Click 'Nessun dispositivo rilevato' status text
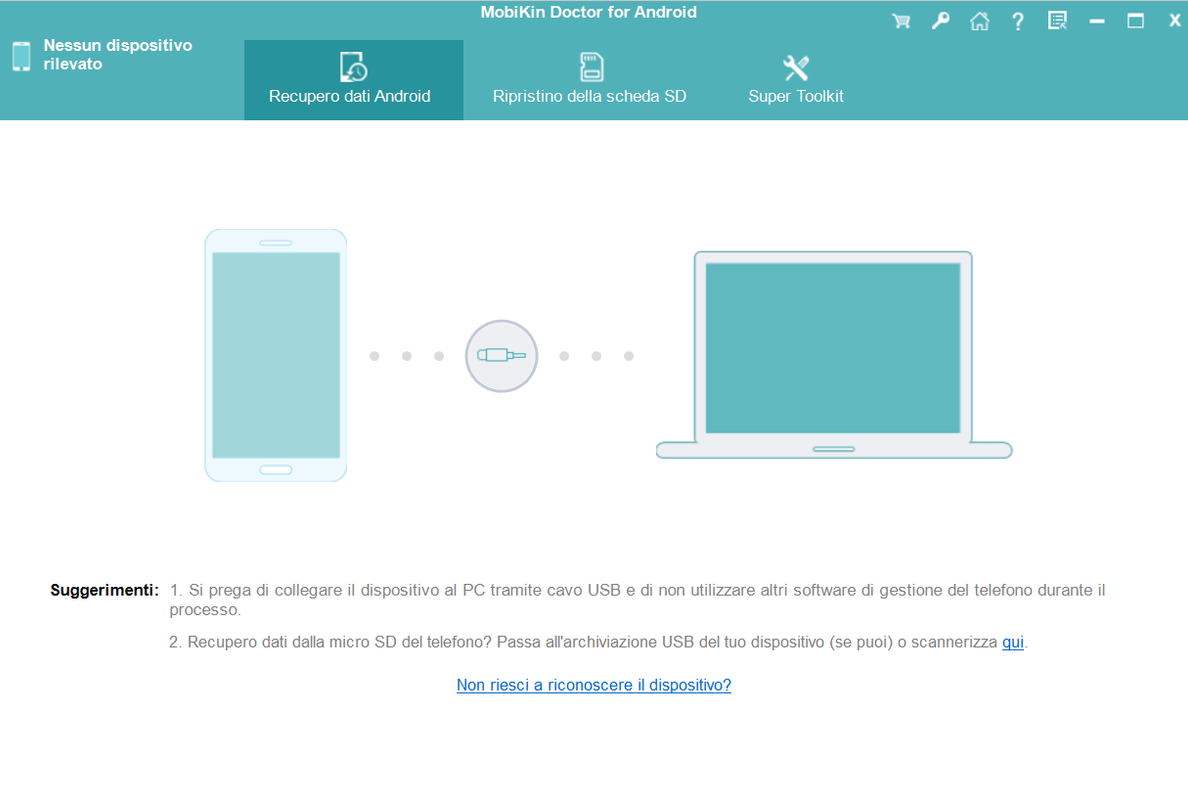 point(118,55)
